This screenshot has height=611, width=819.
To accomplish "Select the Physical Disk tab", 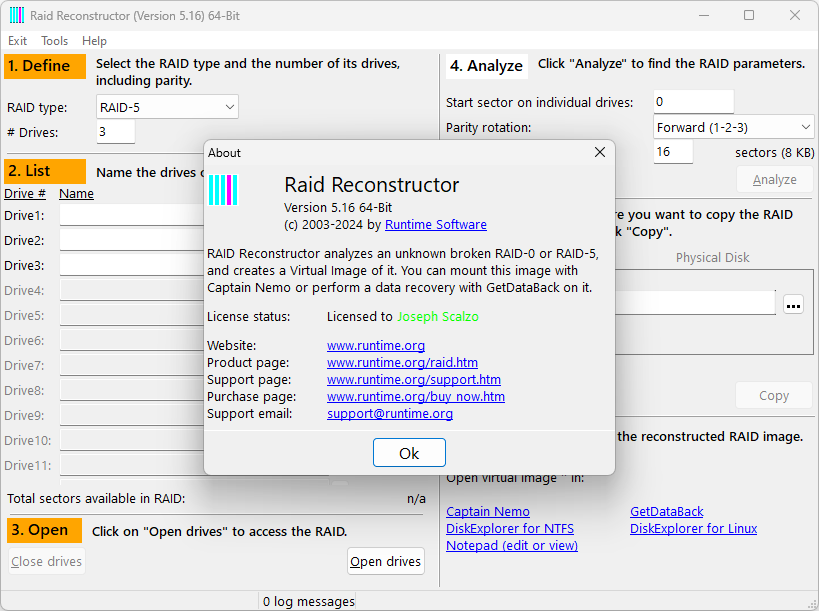I will (712, 257).
